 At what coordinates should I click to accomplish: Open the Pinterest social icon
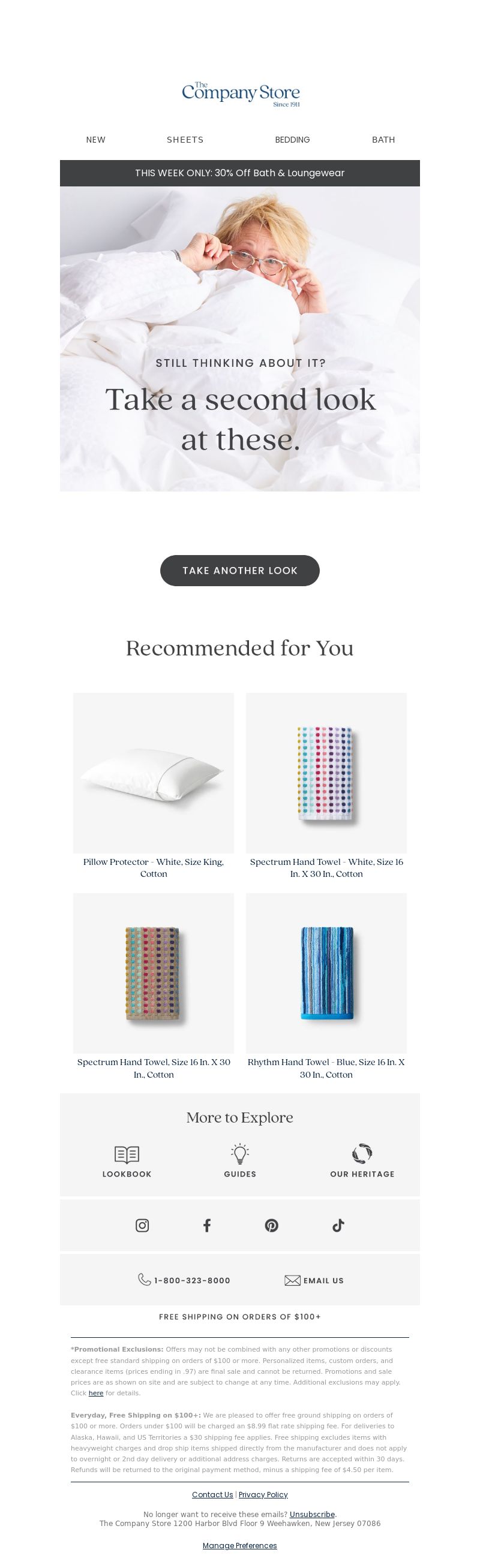pos(272,1225)
